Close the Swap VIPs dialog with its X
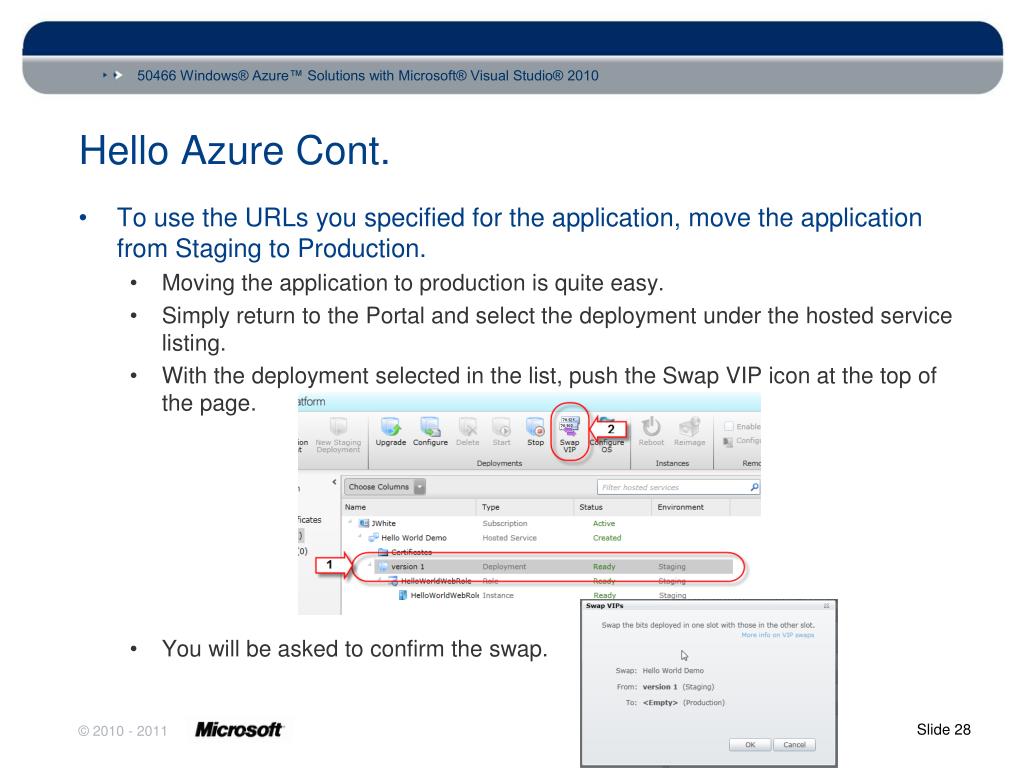This screenshot has height=768, width=1024. 827,606
